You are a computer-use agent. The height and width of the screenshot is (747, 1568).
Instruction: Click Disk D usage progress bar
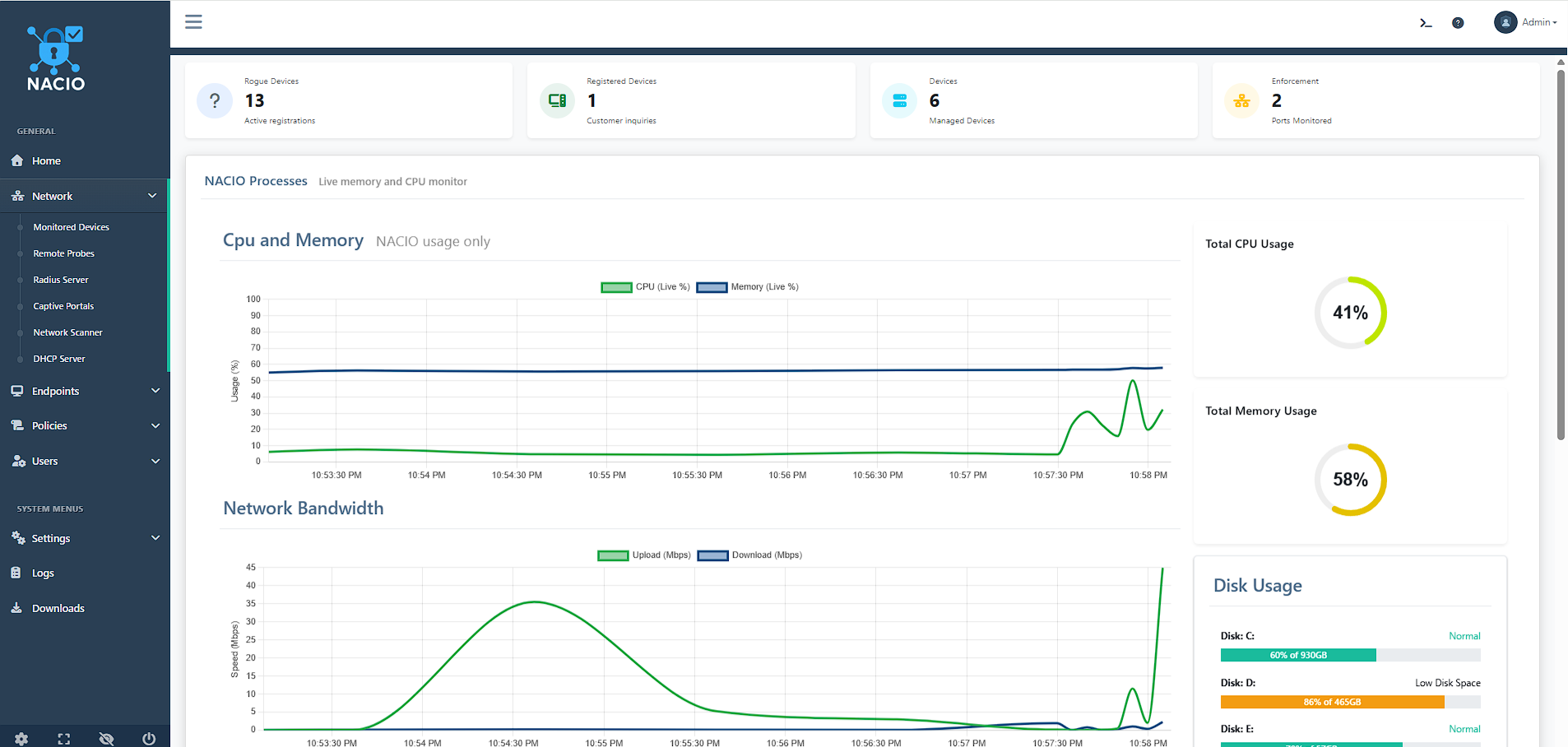(x=1350, y=702)
